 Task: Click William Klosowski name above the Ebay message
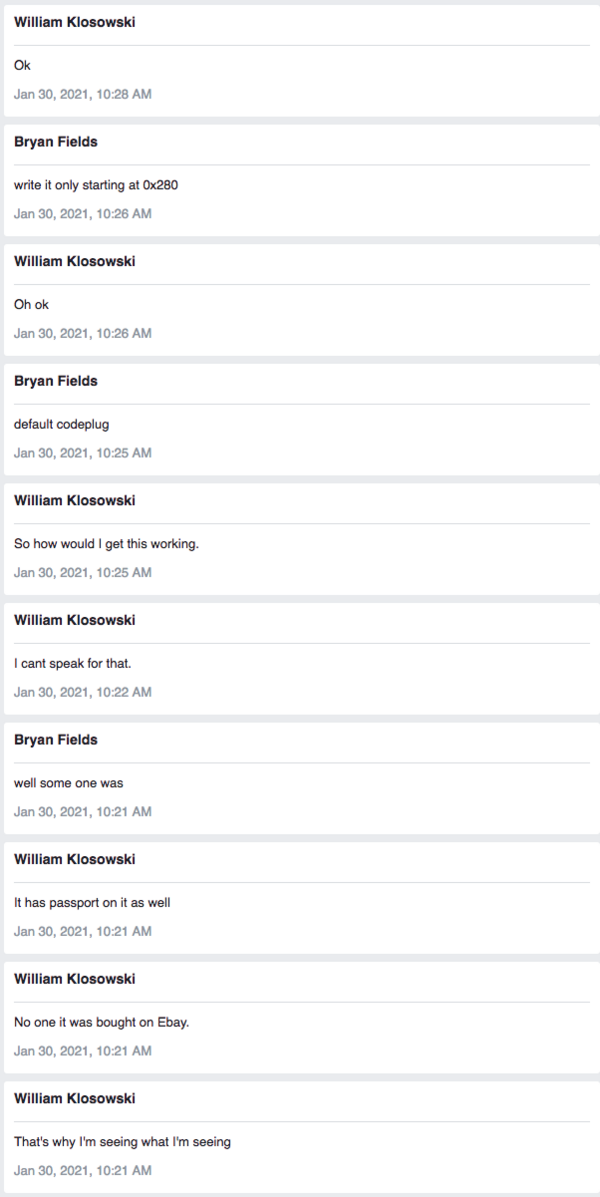pyautogui.click(x=74, y=979)
